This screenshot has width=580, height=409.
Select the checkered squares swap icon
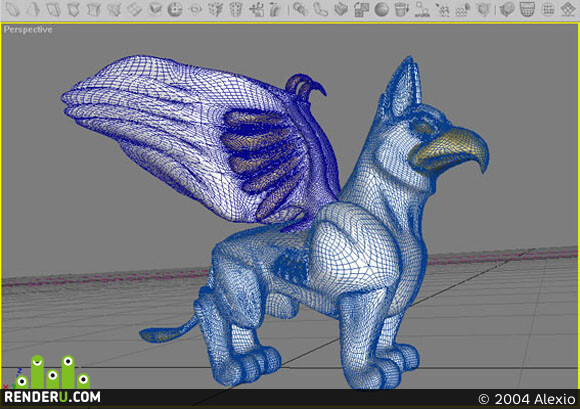361,9
